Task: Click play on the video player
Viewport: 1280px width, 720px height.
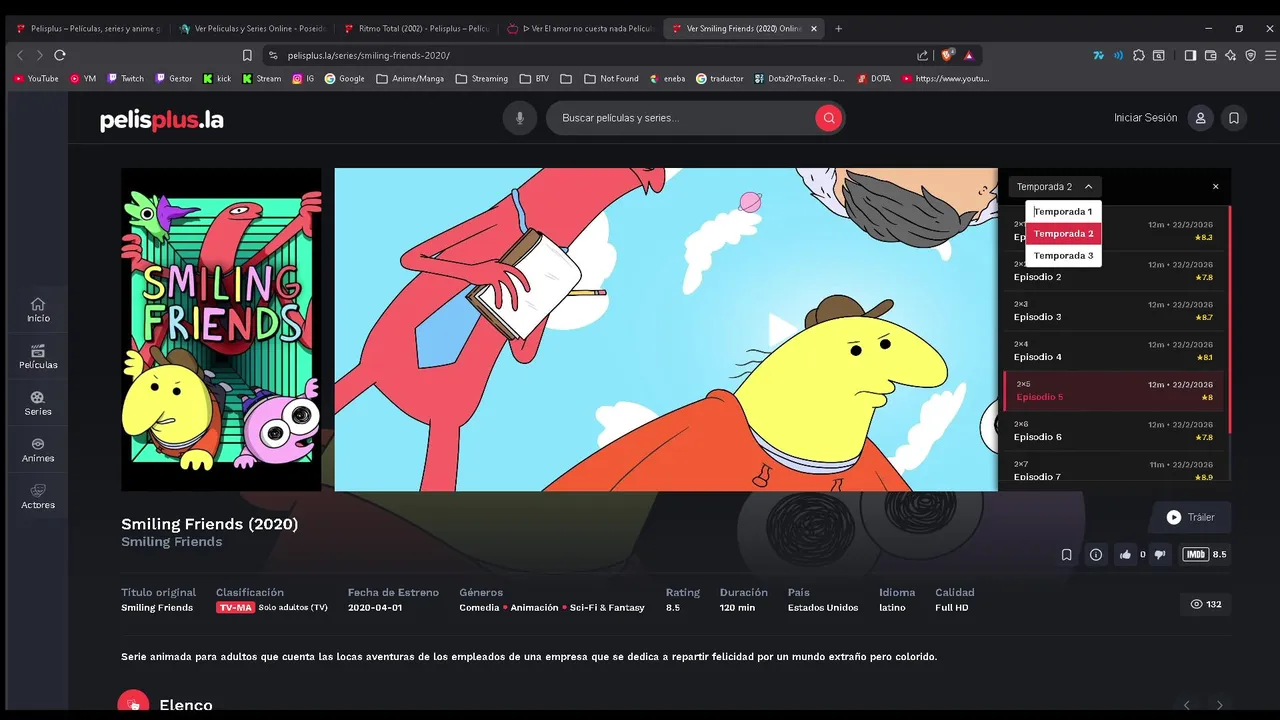Action: point(784,329)
